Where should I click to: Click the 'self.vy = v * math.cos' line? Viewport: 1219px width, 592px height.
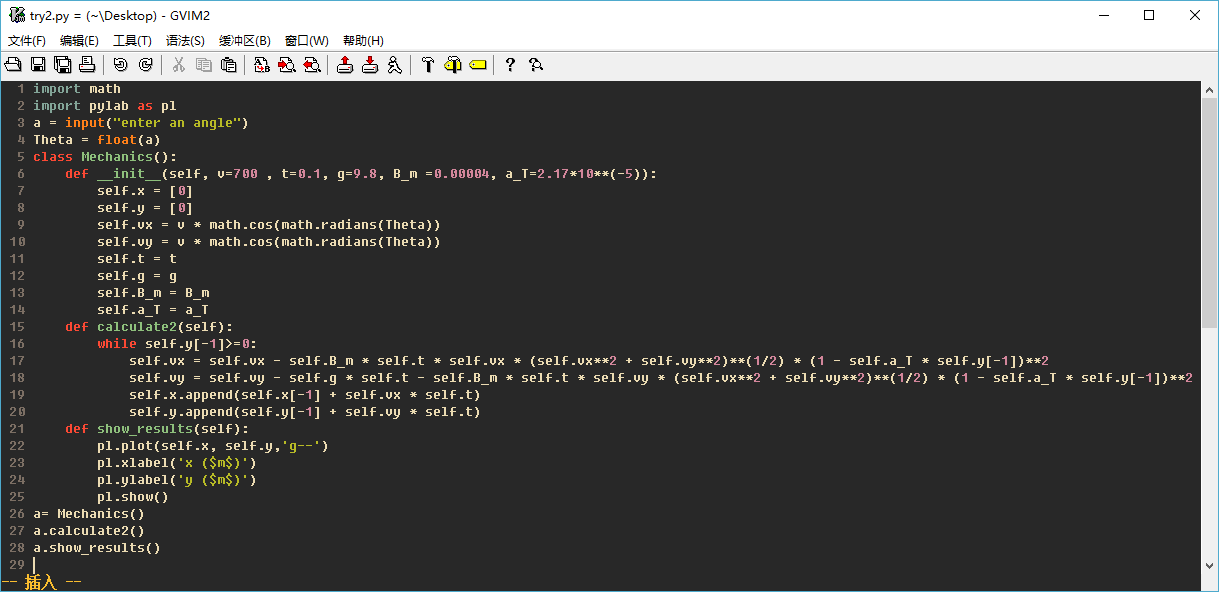(269, 242)
